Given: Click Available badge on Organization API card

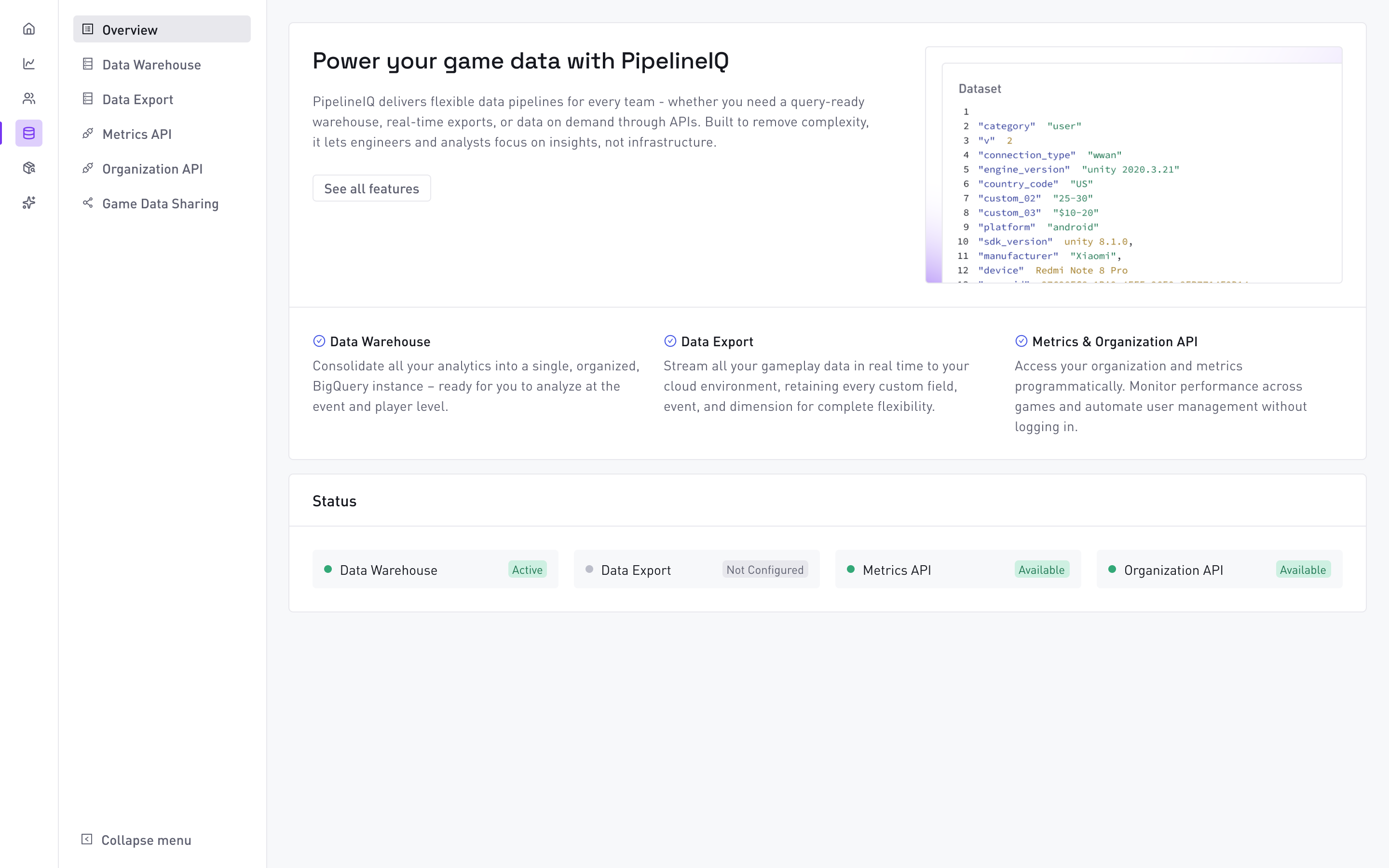Looking at the screenshot, I should 1303,570.
